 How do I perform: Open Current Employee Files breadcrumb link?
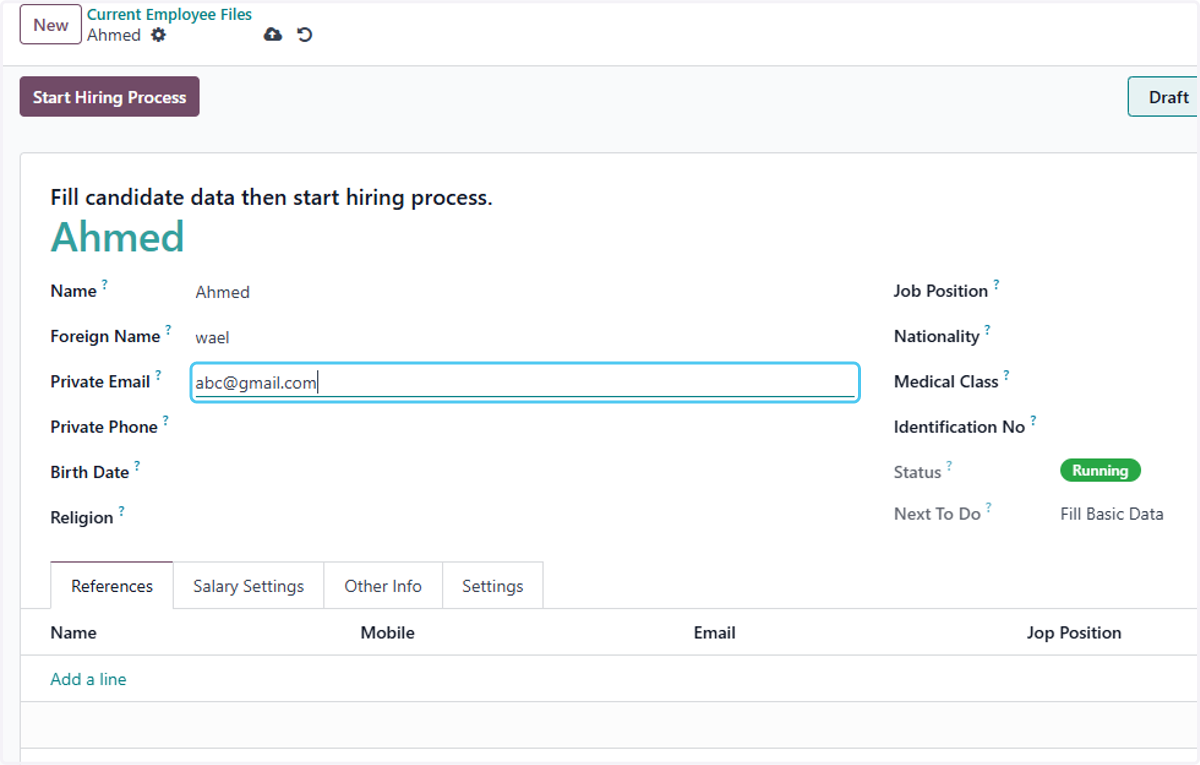(170, 15)
